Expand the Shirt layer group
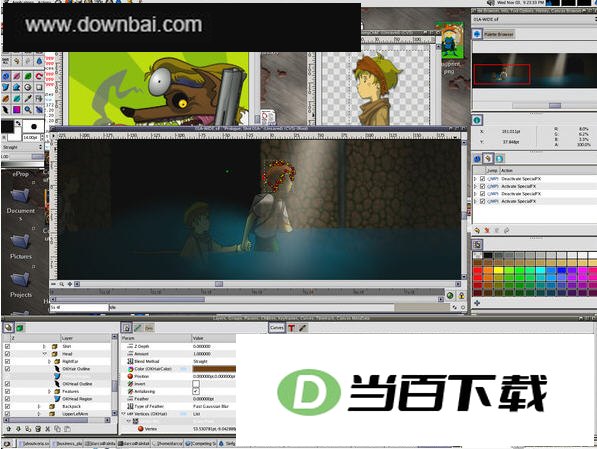 pyautogui.click(x=44, y=346)
